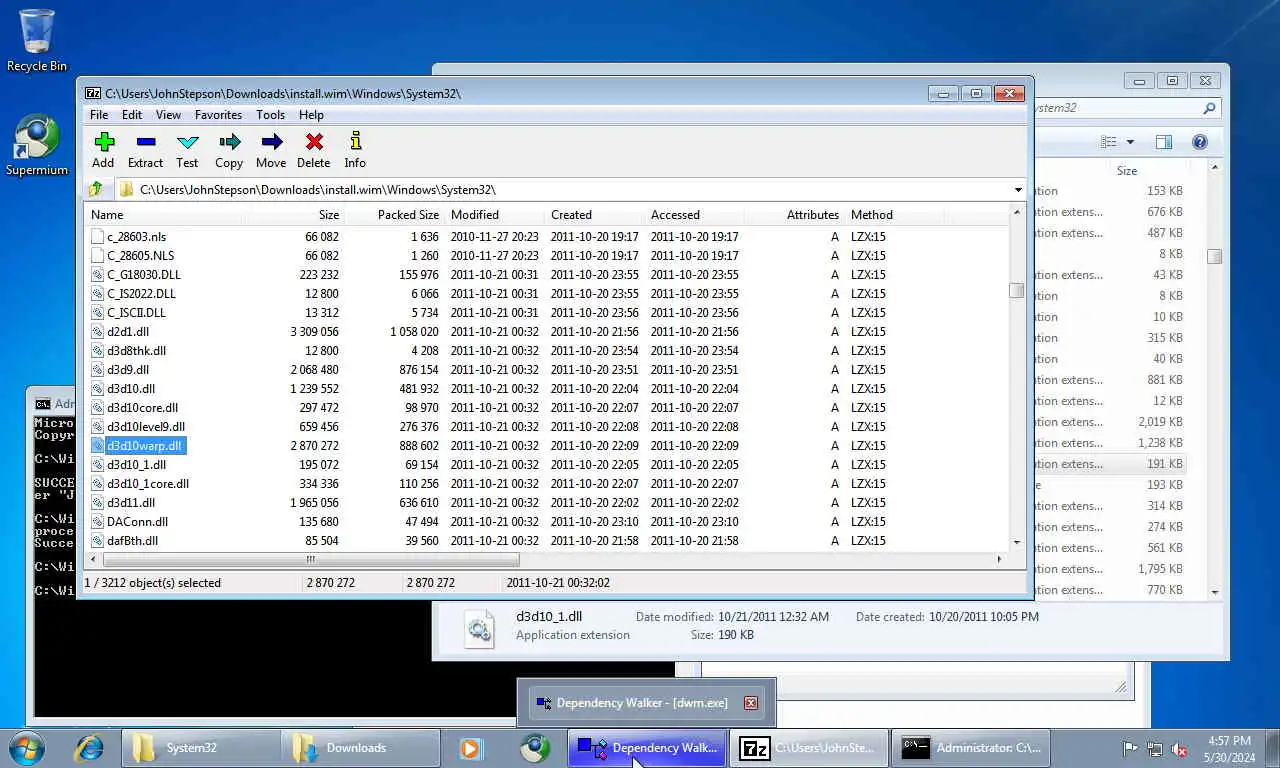The width and height of the screenshot is (1280, 768).
Task: Open the Tools menu
Action: click(x=270, y=115)
